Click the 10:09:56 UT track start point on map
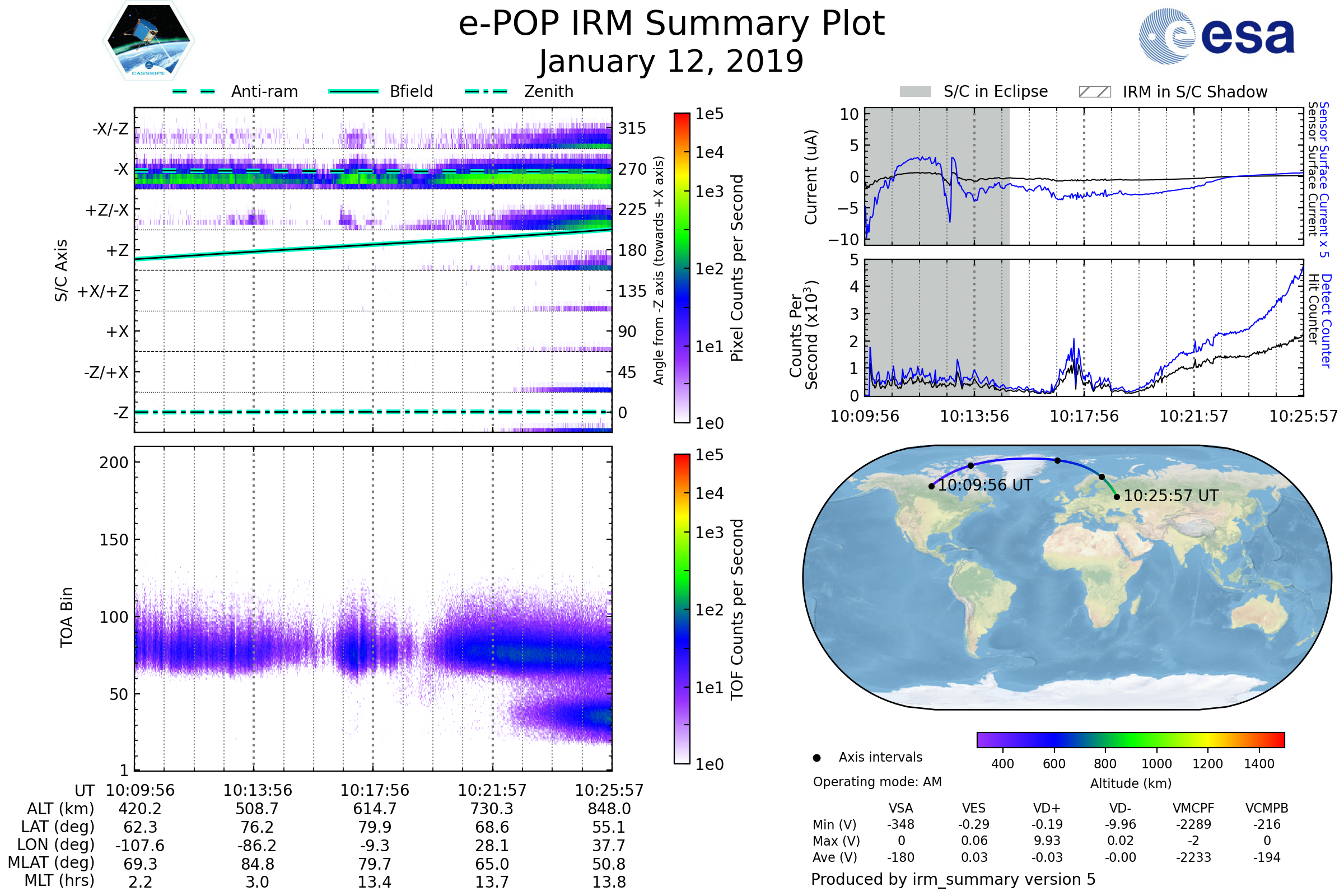Screen dimensions: 1344x896 [931, 486]
